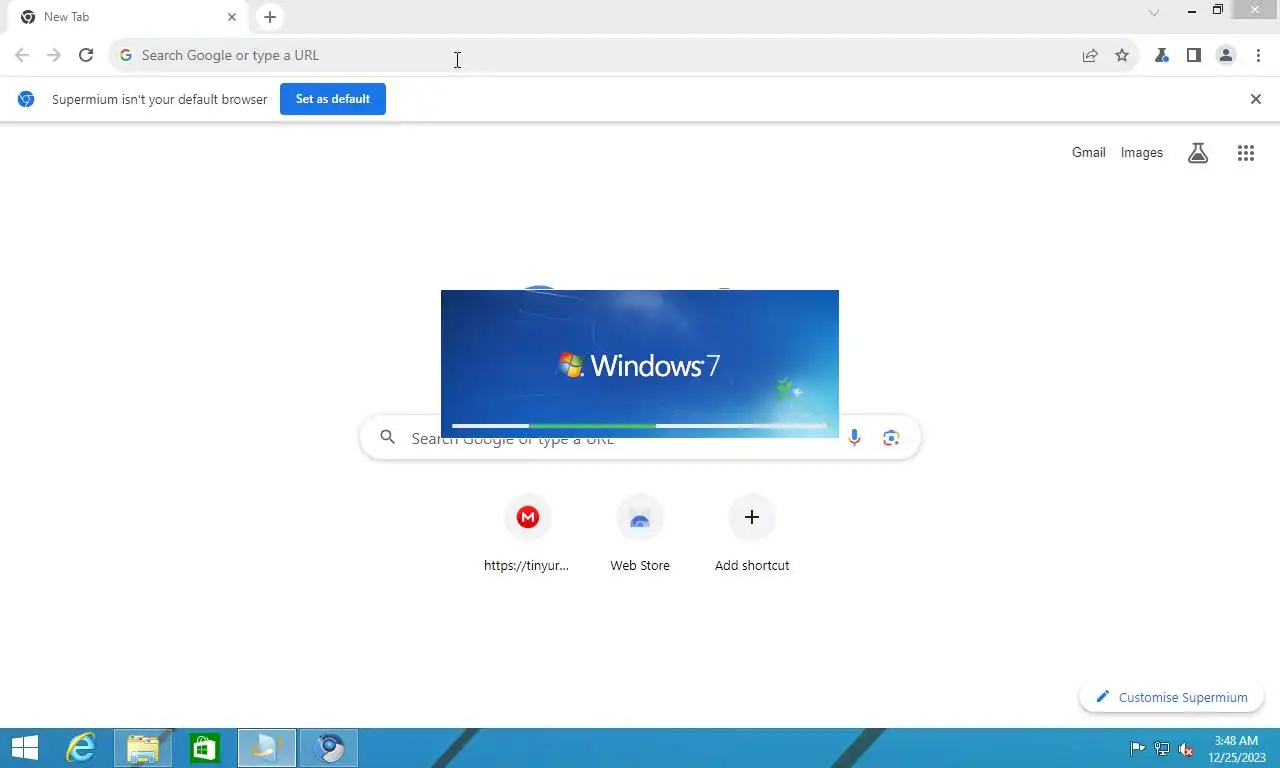
Task: Click the Google search box on page
Action: (640, 438)
